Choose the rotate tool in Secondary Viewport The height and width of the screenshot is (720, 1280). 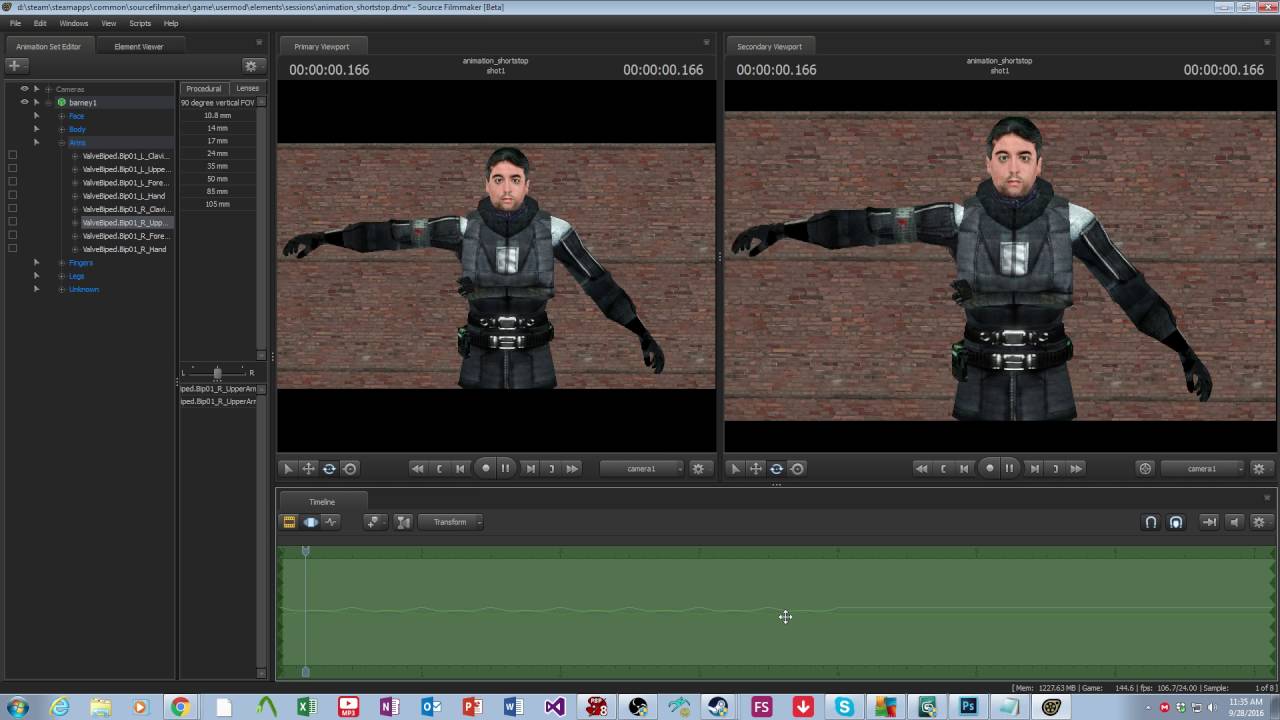click(x=776, y=468)
